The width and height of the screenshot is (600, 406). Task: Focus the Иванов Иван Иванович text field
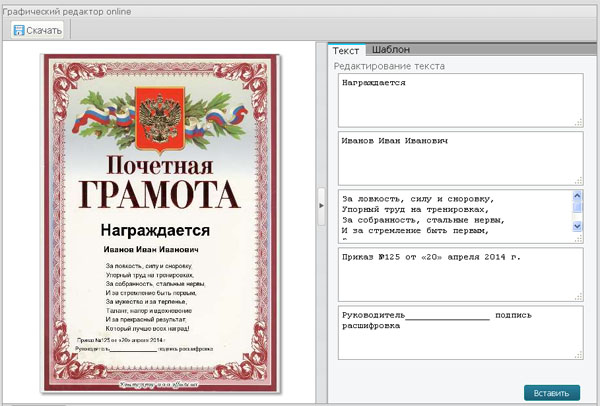click(461, 158)
